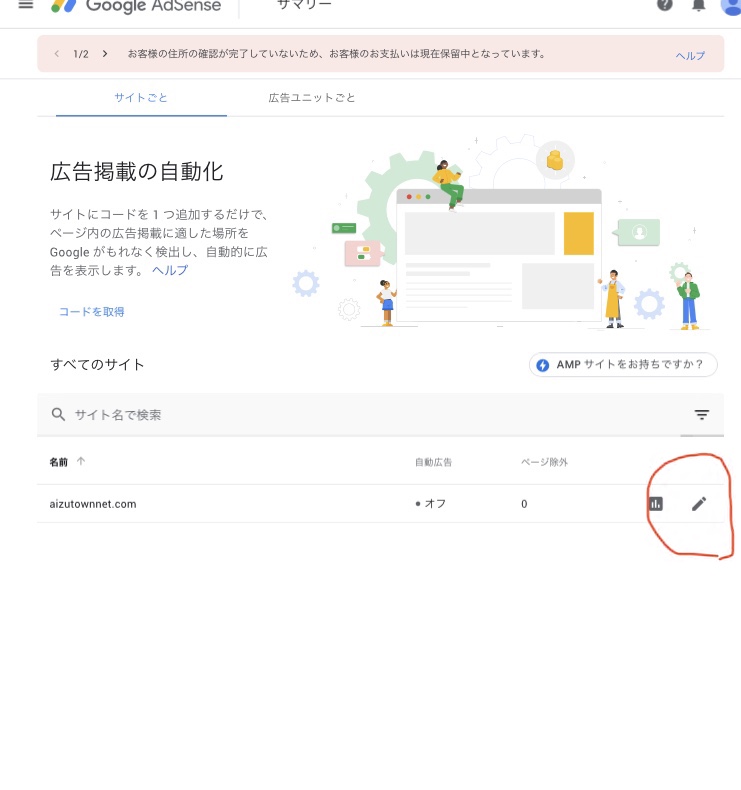Click the Google AdSense logo
The width and height of the screenshot is (741, 790).
tap(136, 6)
